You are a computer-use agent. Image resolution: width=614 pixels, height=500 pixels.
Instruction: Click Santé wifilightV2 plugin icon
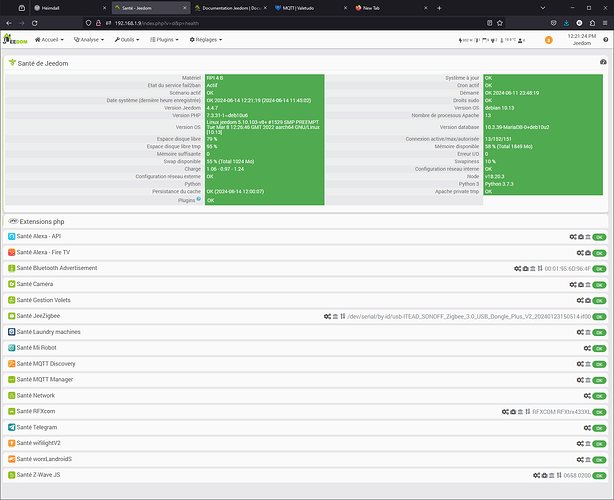click(x=12, y=443)
